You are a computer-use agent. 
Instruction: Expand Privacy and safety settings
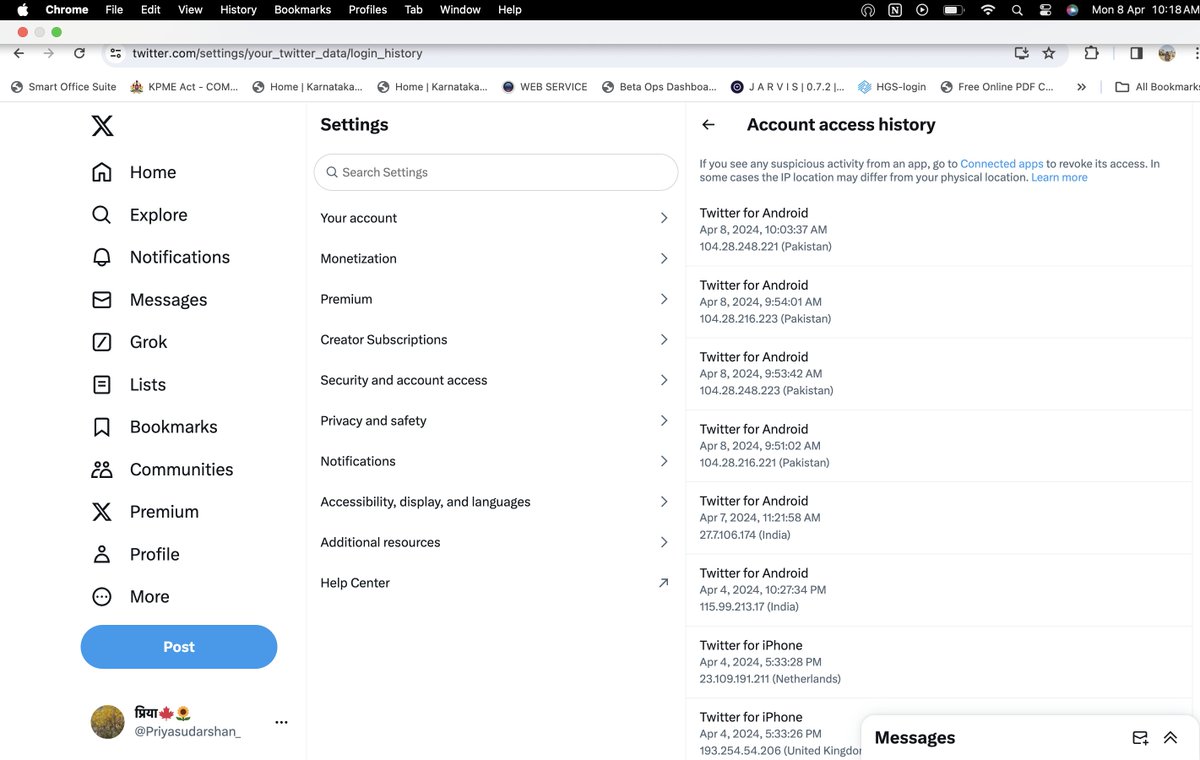pos(495,421)
